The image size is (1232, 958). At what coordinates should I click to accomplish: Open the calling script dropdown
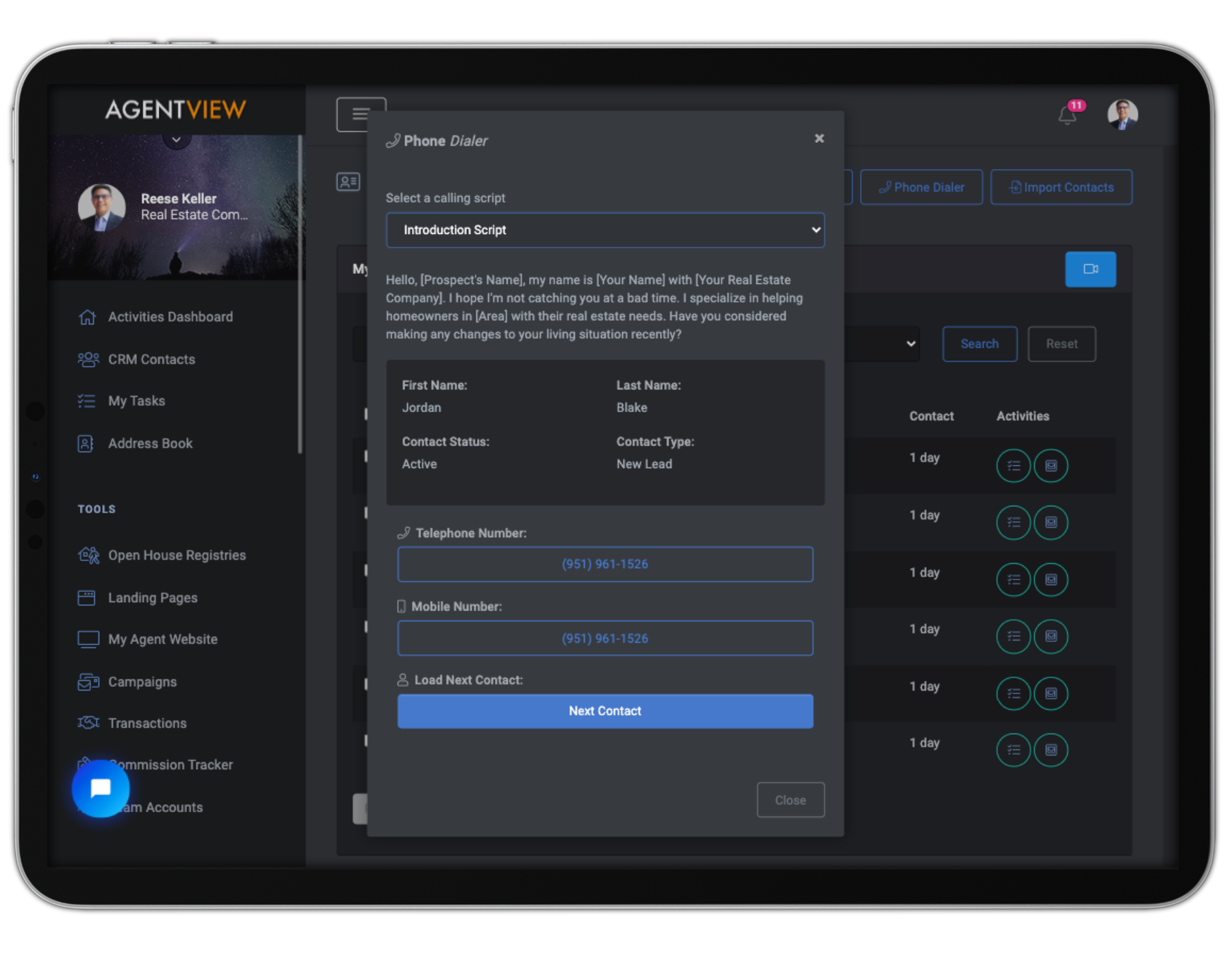coord(605,231)
